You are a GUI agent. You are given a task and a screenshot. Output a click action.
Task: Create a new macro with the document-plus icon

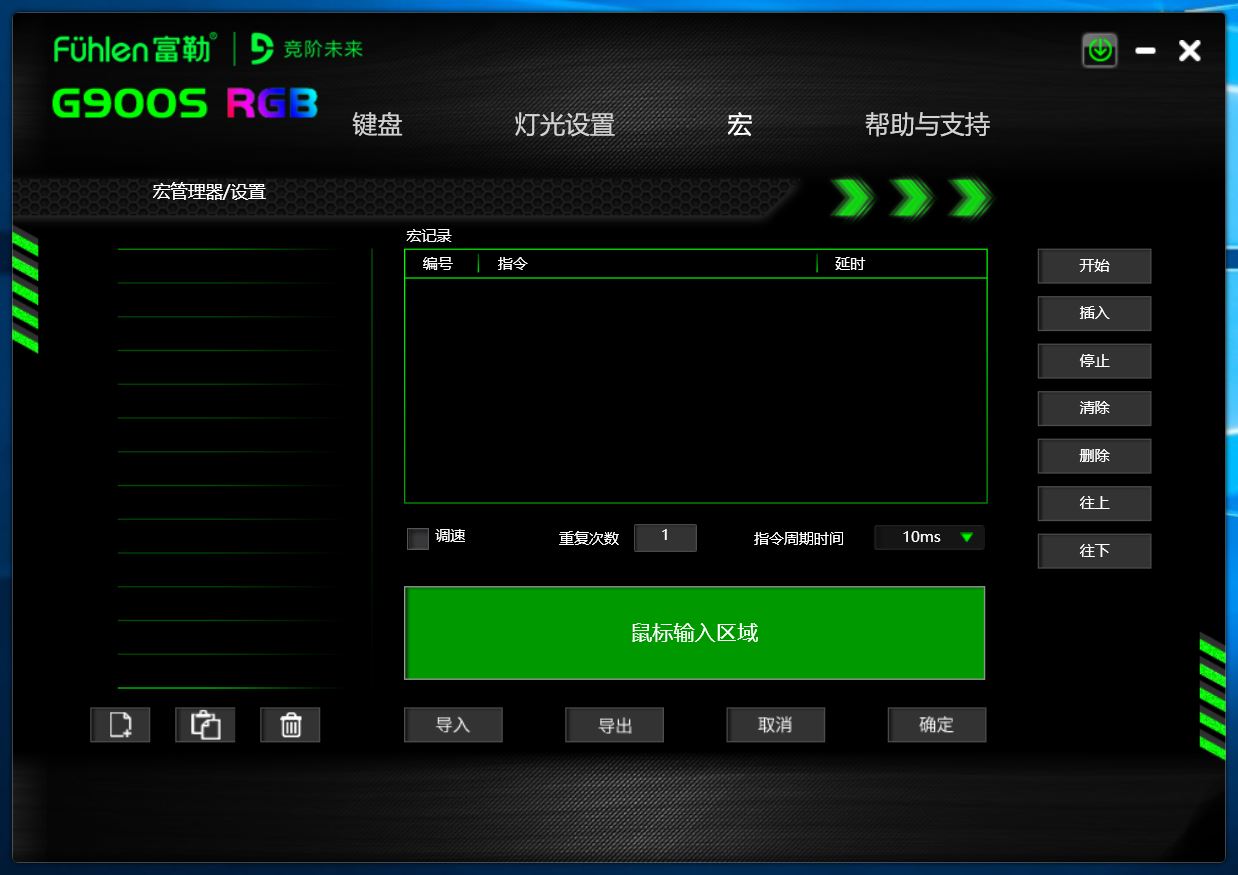[x=120, y=725]
